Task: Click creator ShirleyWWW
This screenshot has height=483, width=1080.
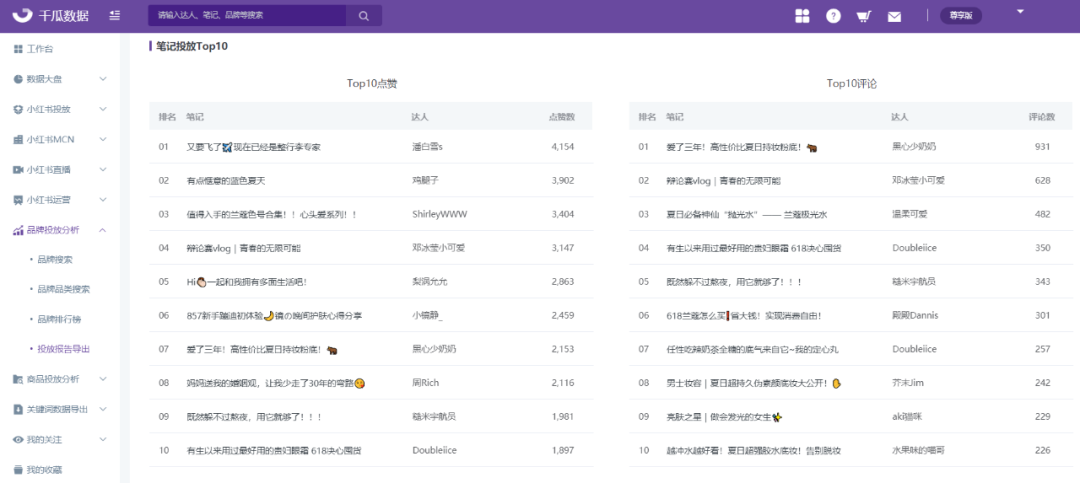Action: pos(439,214)
